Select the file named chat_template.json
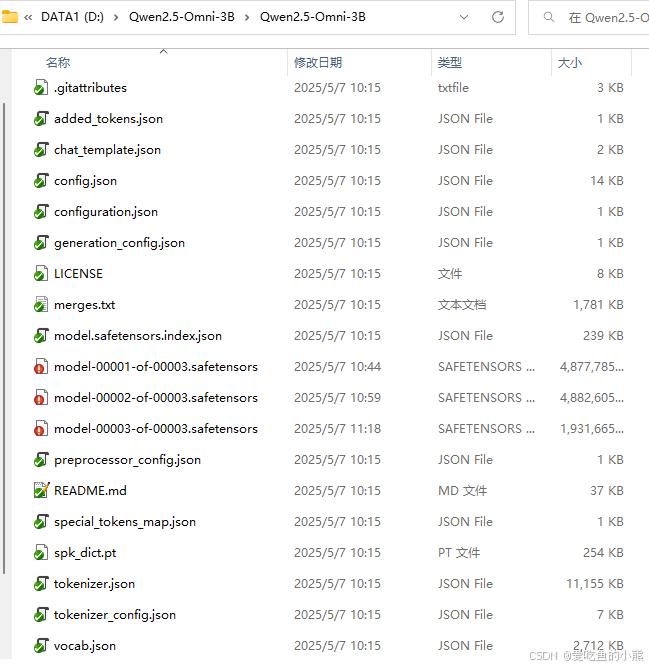The height and width of the screenshot is (667, 649). point(107,150)
